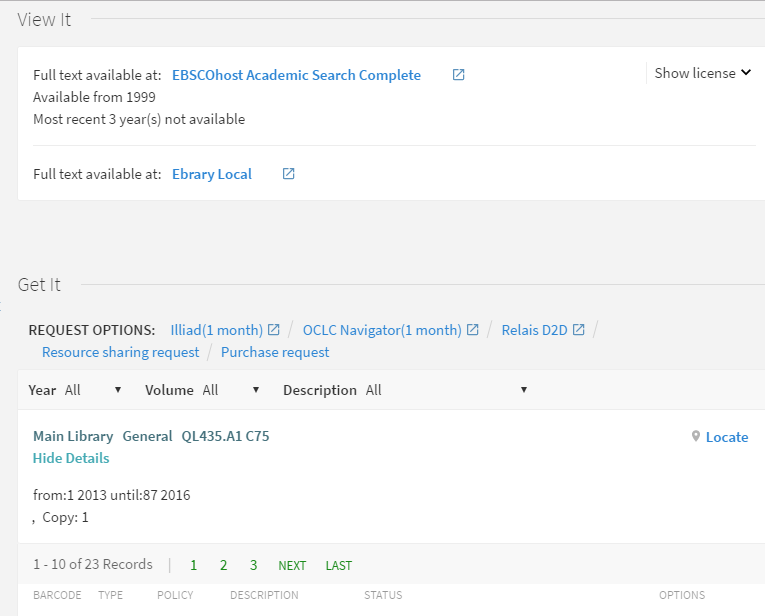Click external link icon beside EBSCOhost link

click(458, 75)
